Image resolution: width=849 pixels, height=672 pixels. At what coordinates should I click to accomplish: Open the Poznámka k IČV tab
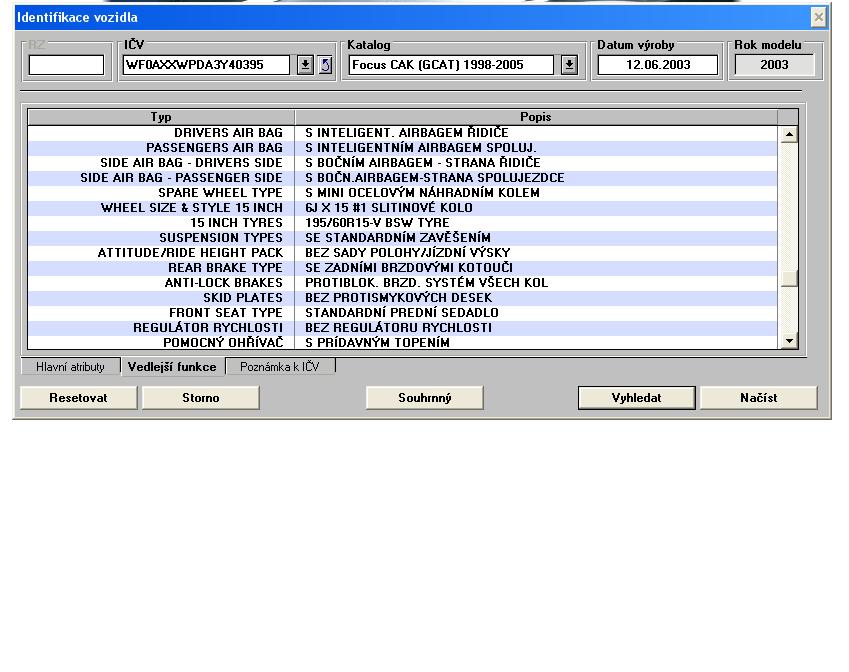point(279,367)
